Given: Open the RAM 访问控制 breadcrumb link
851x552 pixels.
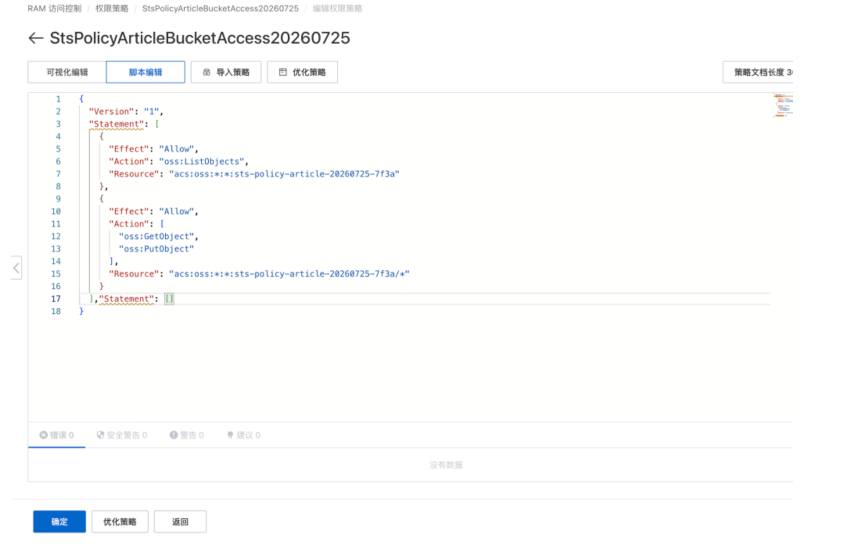Looking at the screenshot, I should tap(54, 9).
